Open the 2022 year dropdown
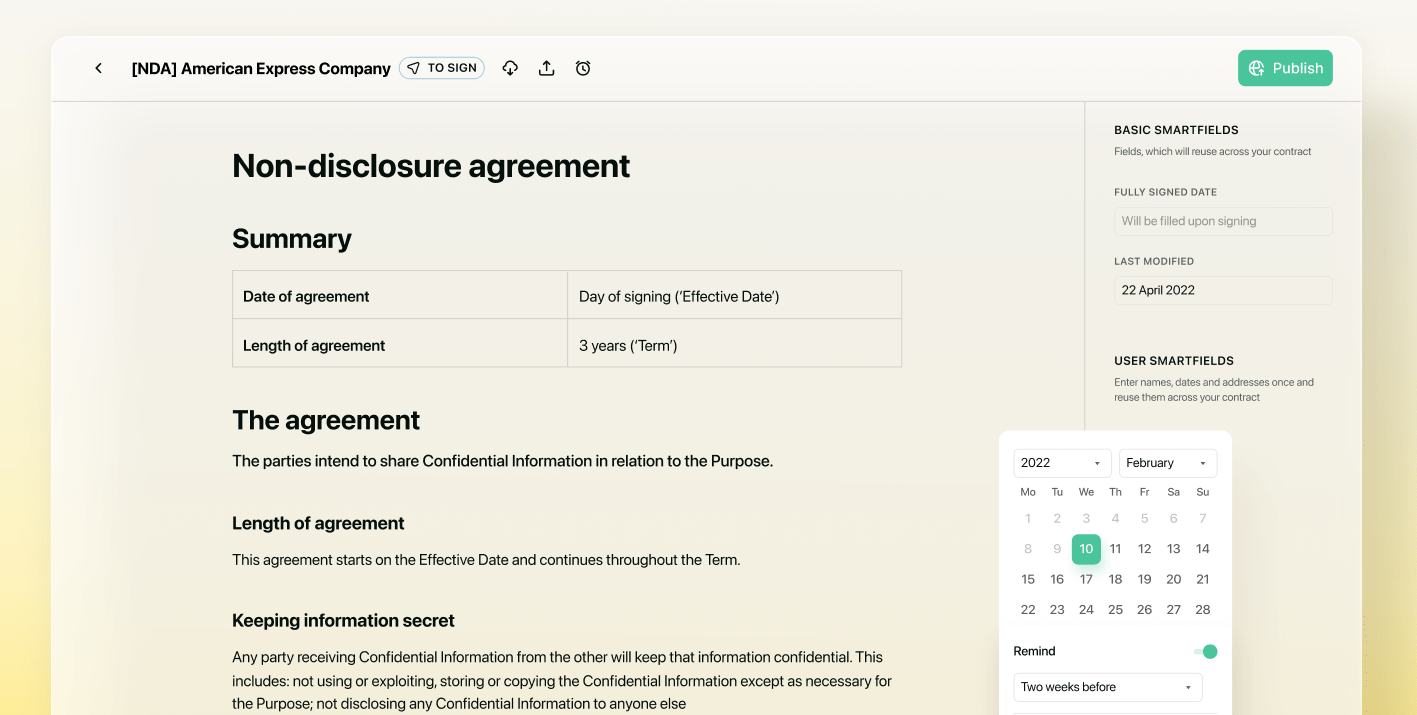This screenshot has width=1417, height=715. pos(1062,462)
